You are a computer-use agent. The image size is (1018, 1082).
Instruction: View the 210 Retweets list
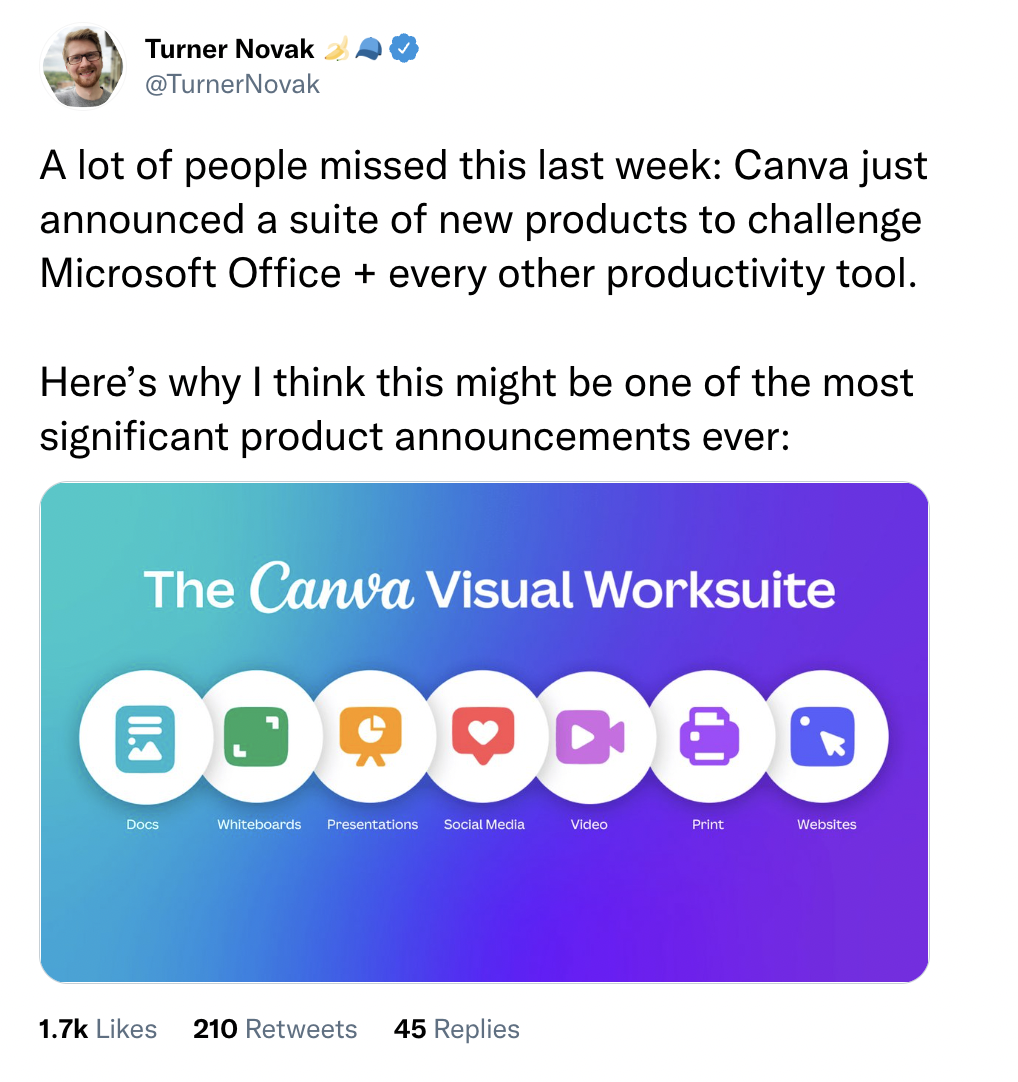(x=275, y=1029)
